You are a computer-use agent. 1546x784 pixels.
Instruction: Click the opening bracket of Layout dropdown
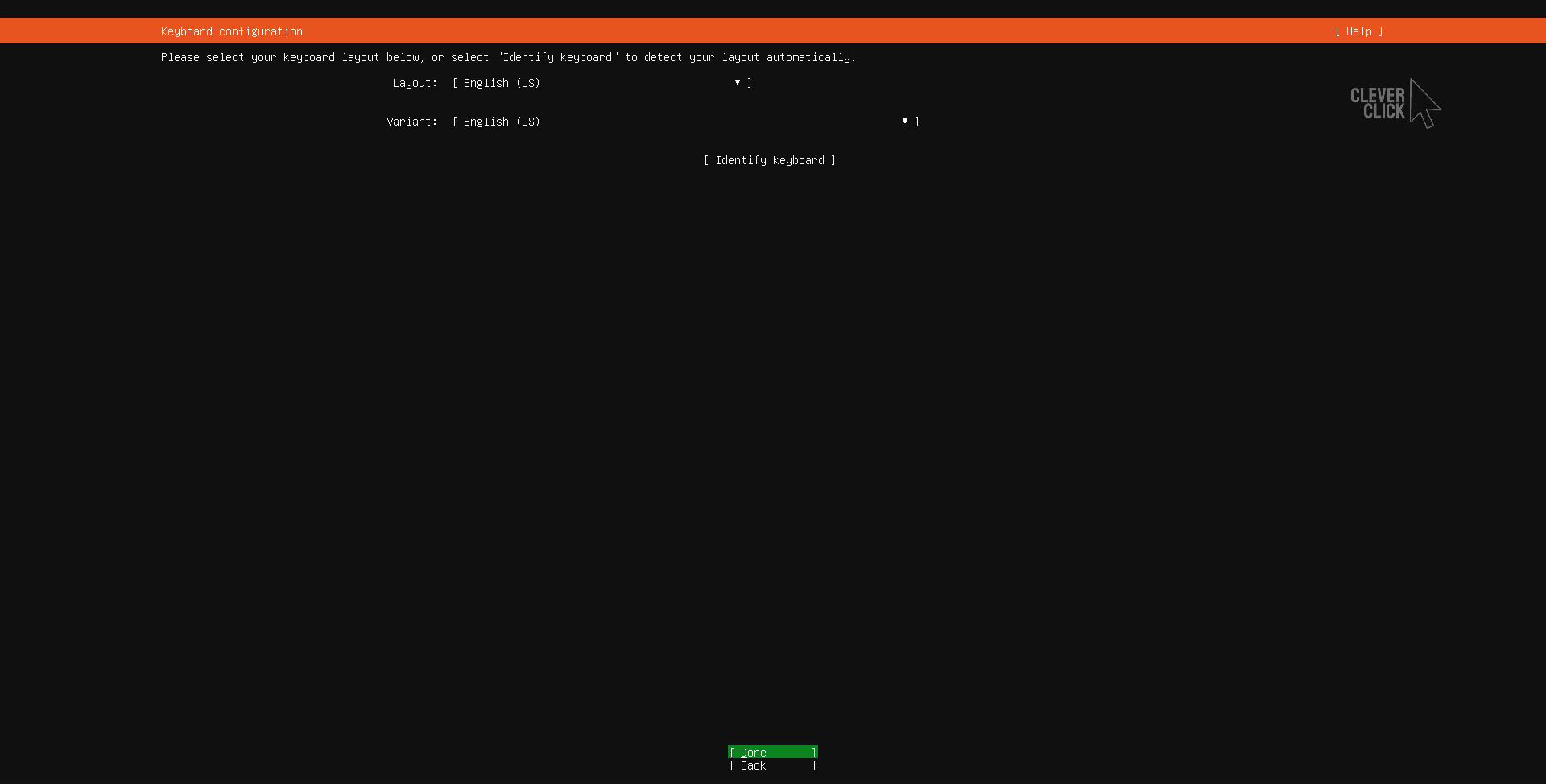pyautogui.click(x=455, y=83)
